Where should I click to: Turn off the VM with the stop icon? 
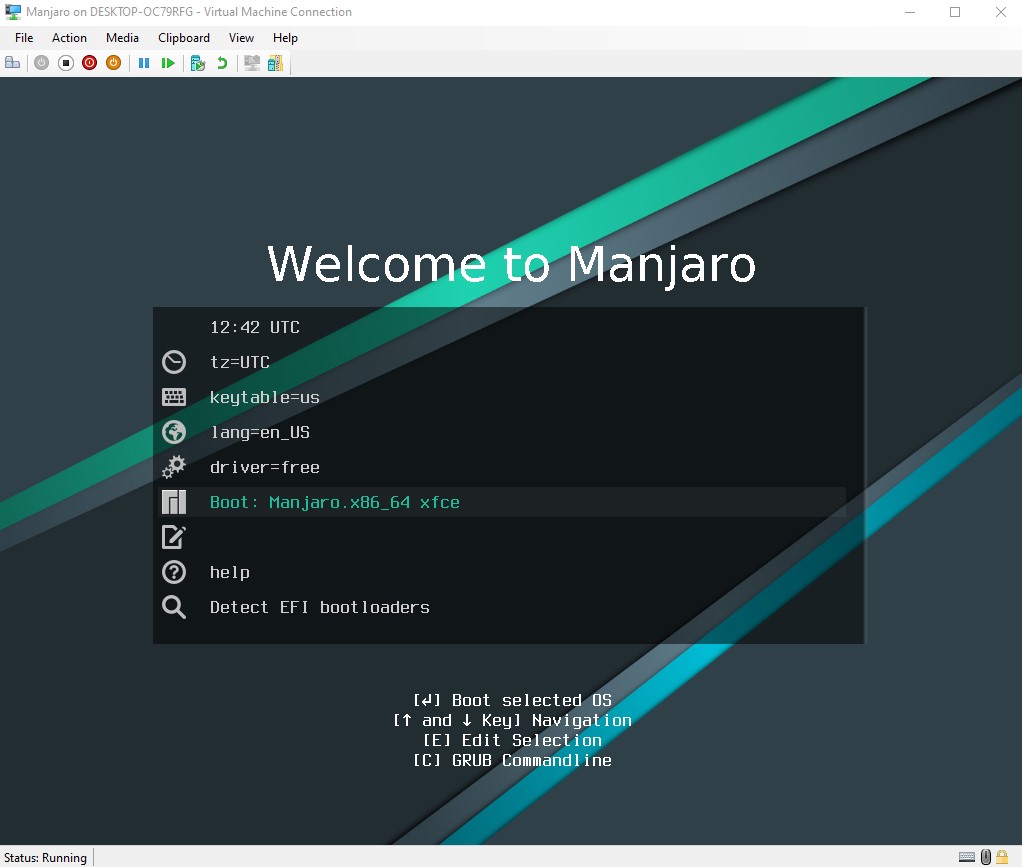point(65,63)
